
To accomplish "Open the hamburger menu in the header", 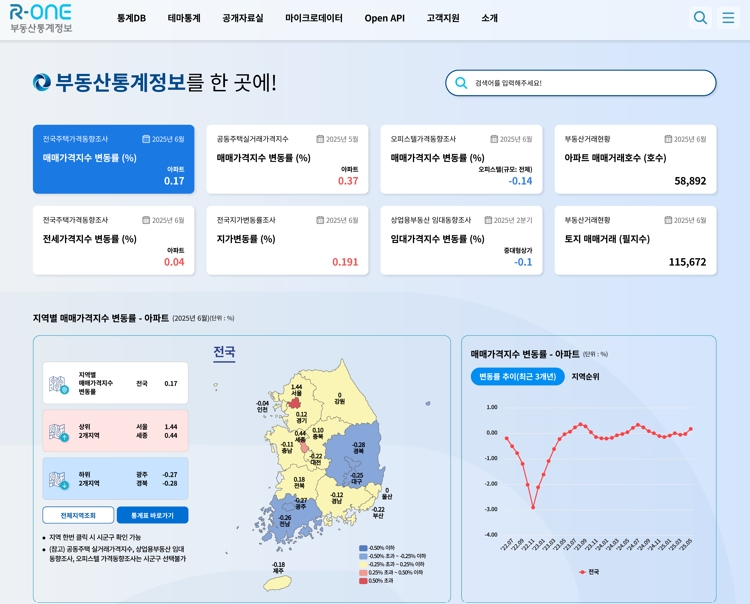I will tap(728, 18).
